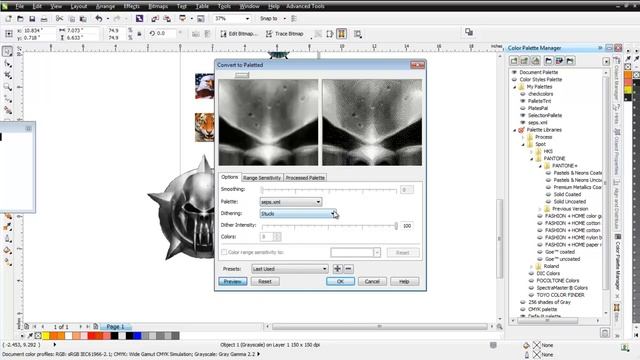The image size is (640, 360).
Task: Open the Bitmaps menu
Action: coord(158,6)
